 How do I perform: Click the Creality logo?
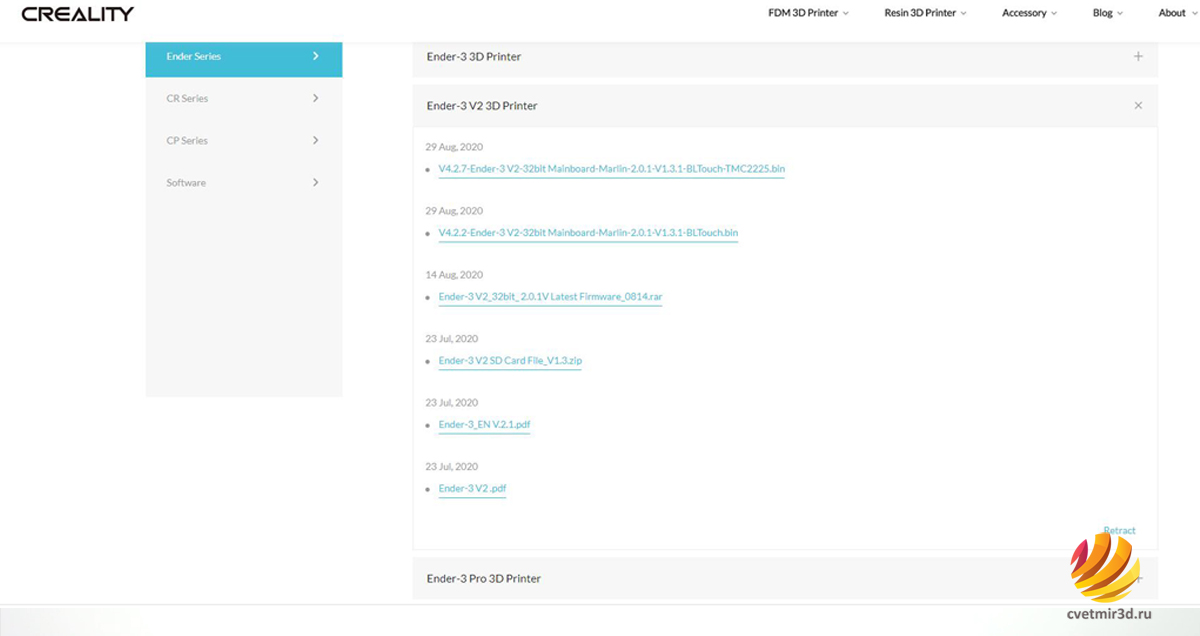pos(77,14)
